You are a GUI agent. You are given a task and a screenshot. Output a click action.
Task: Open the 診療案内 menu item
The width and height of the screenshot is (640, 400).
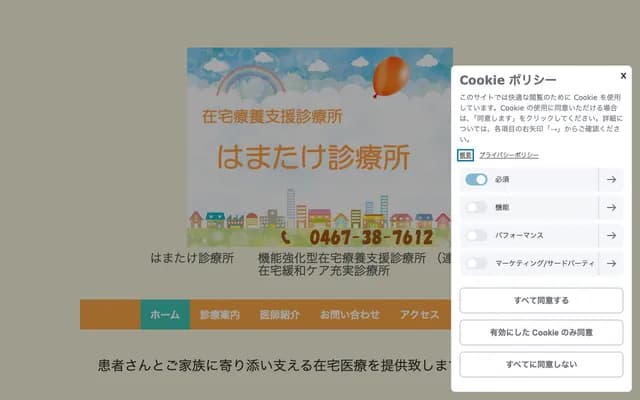point(219,314)
